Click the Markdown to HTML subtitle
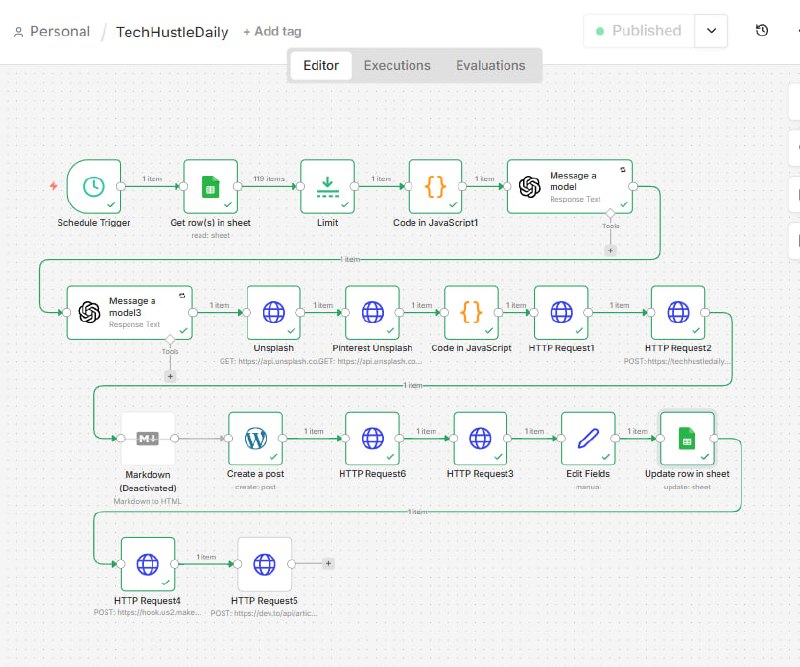This screenshot has height=667, width=800. [147, 501]
